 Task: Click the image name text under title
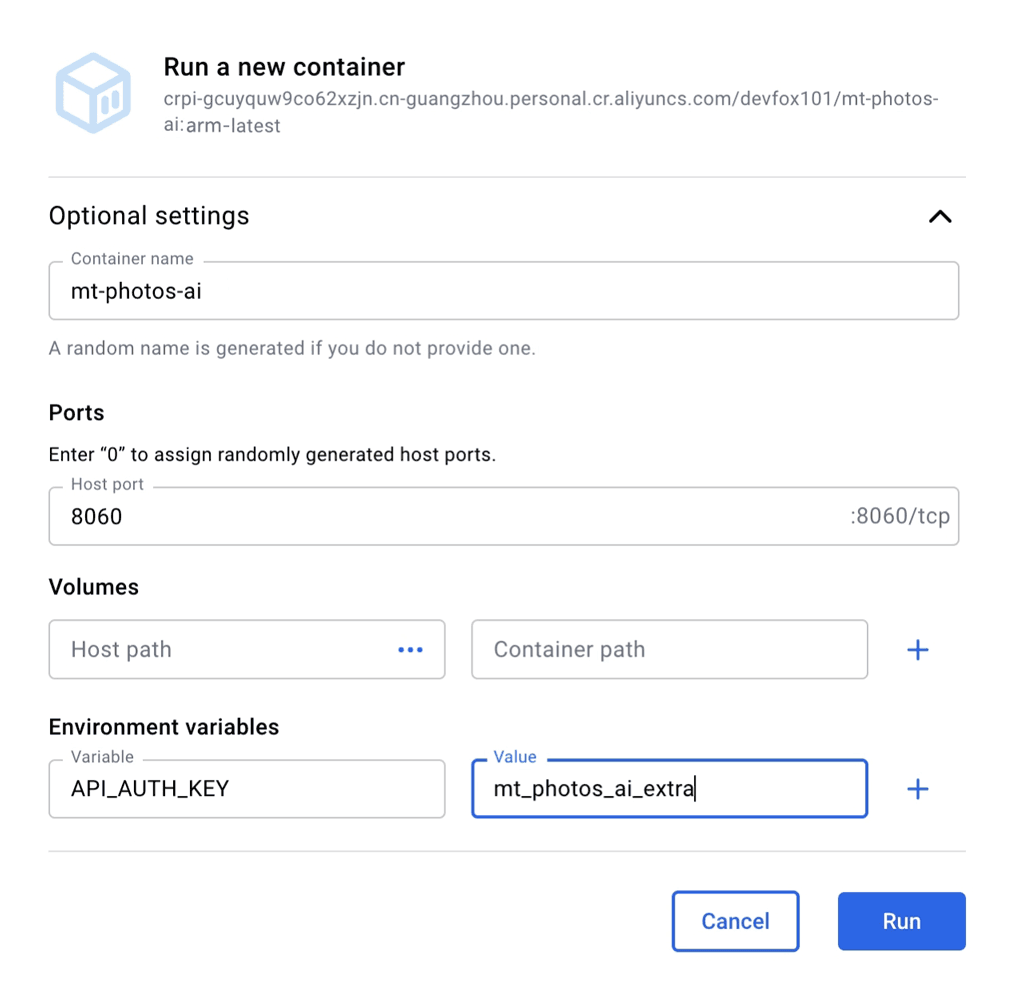click(551, 112)
